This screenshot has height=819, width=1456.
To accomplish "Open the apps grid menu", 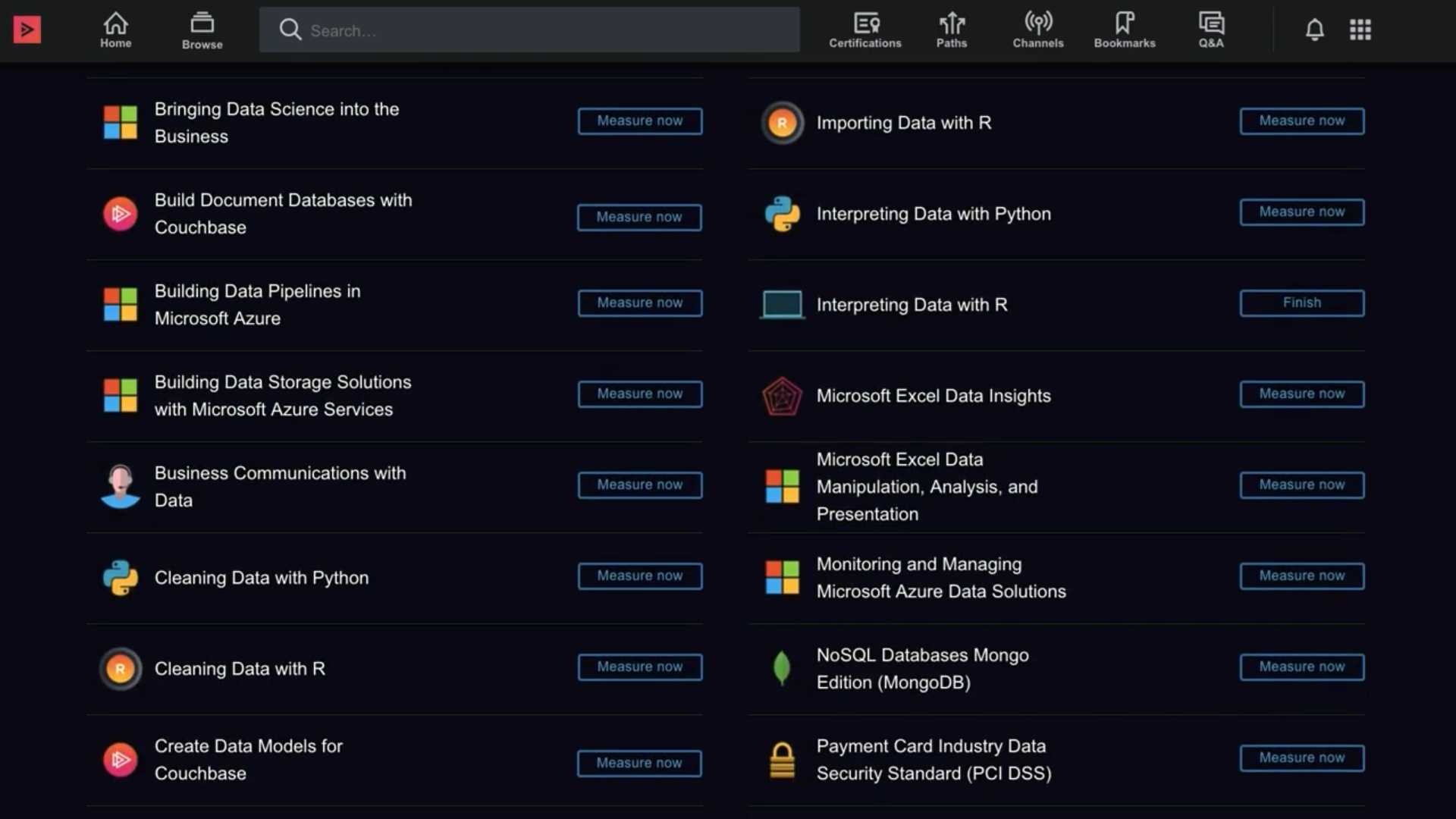I will pos(1360,30).
